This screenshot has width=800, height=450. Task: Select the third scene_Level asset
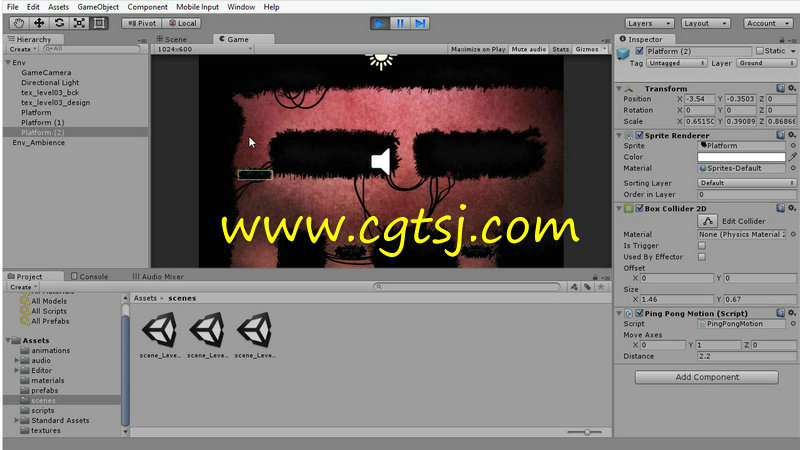tap(255, 335)
